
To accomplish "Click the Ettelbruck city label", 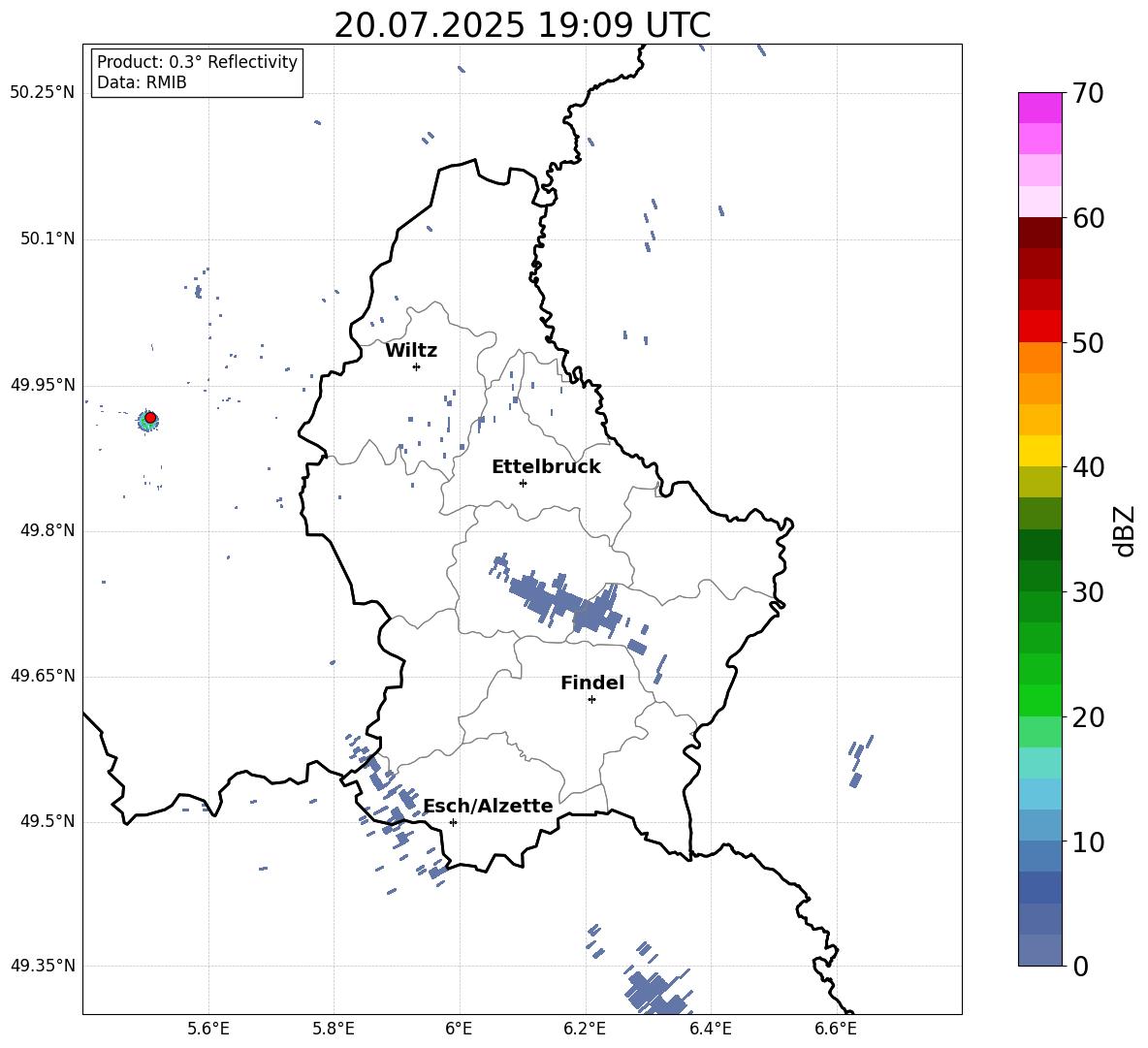I will point(546,467).
